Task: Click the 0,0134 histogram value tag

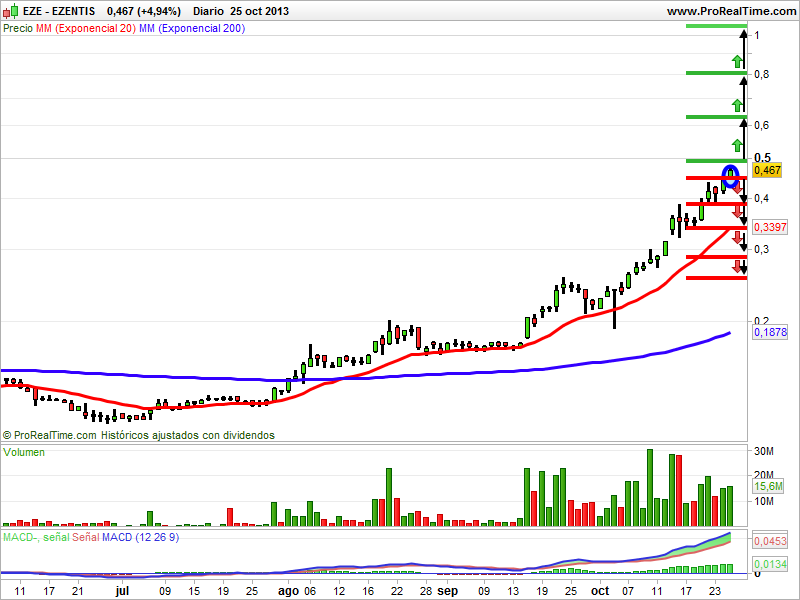Action: [770, 564]
